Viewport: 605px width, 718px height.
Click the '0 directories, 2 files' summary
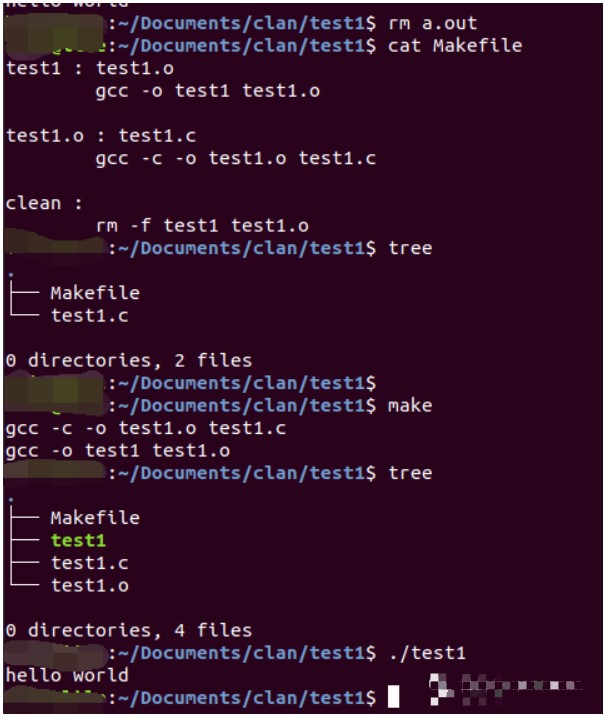click(x=129, y=360)
